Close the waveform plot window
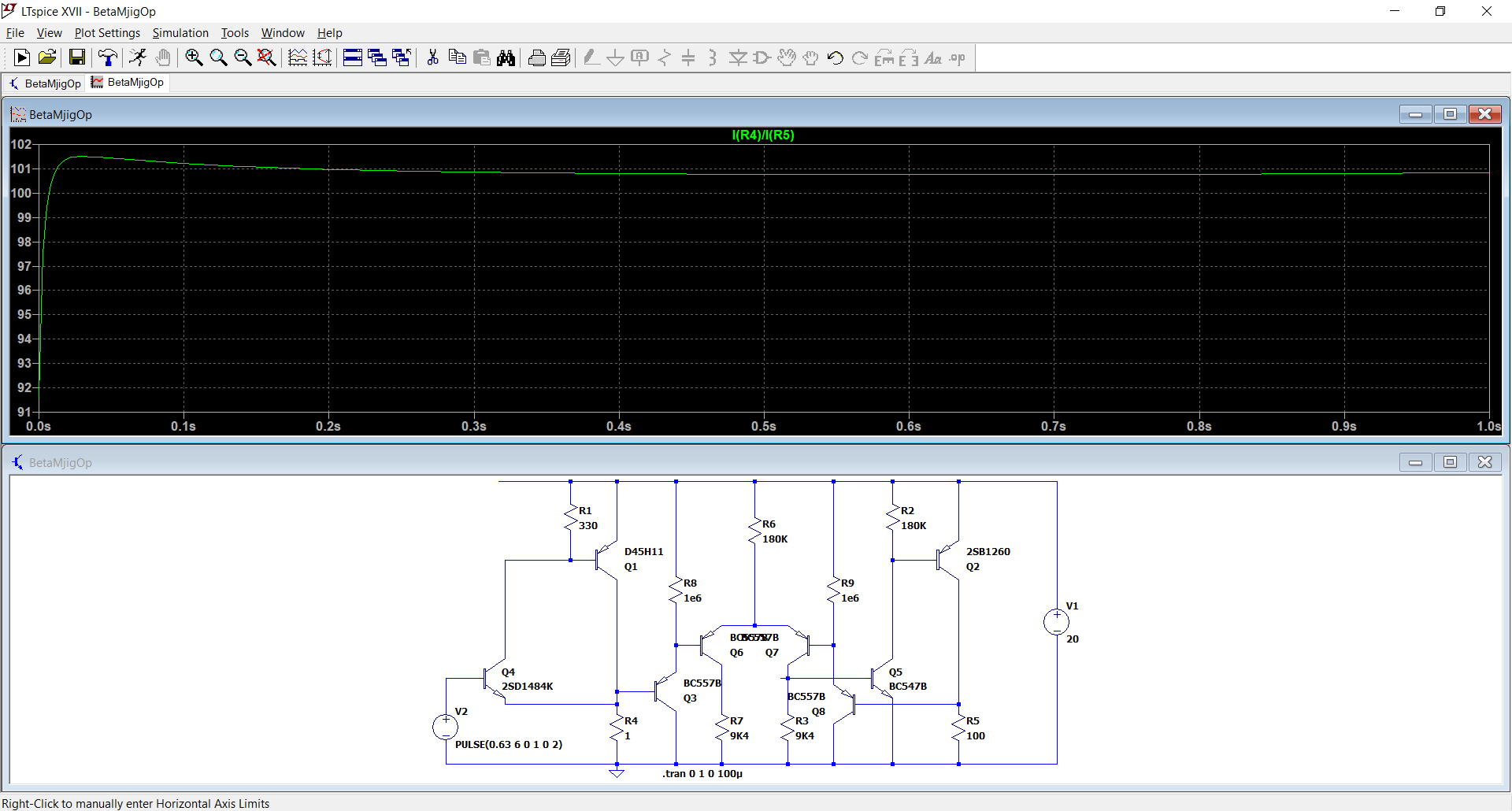Viewport: 1512px width, 811px height. [1484, 114]
